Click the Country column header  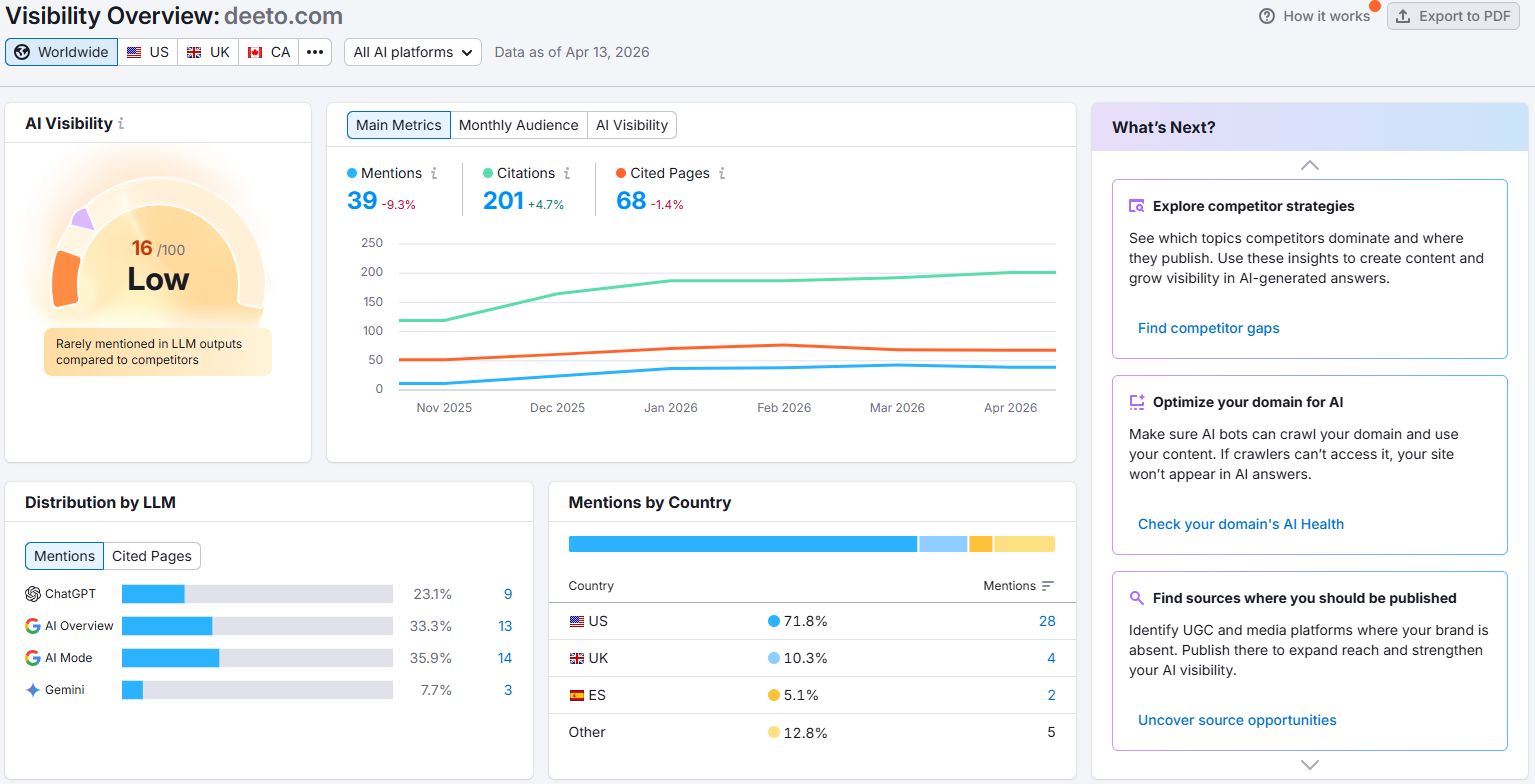591,586
